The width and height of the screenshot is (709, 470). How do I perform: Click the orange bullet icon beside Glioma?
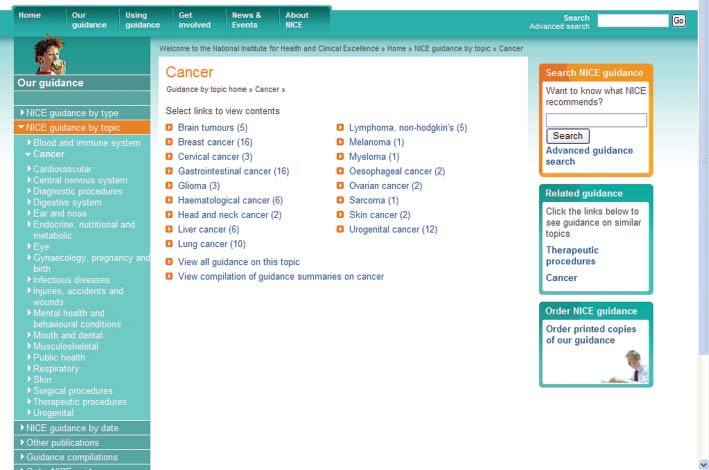[x=169, y=185]
